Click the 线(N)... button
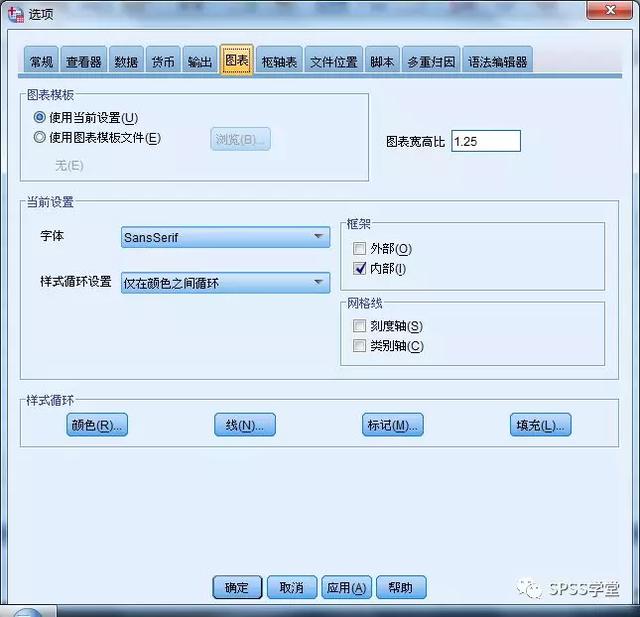The image size is (640, 617). [x=245, y=425]
